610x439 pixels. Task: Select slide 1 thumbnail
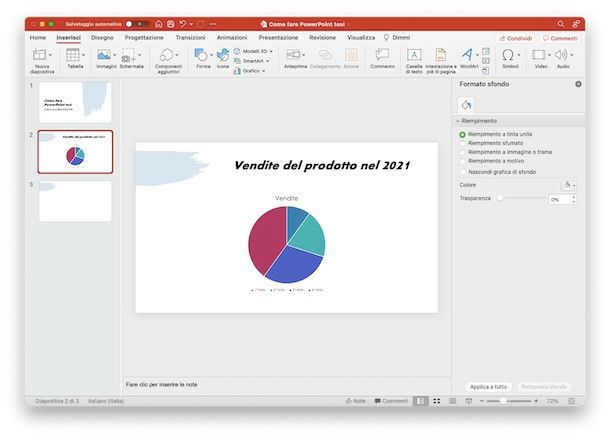[x=75, y=102]
